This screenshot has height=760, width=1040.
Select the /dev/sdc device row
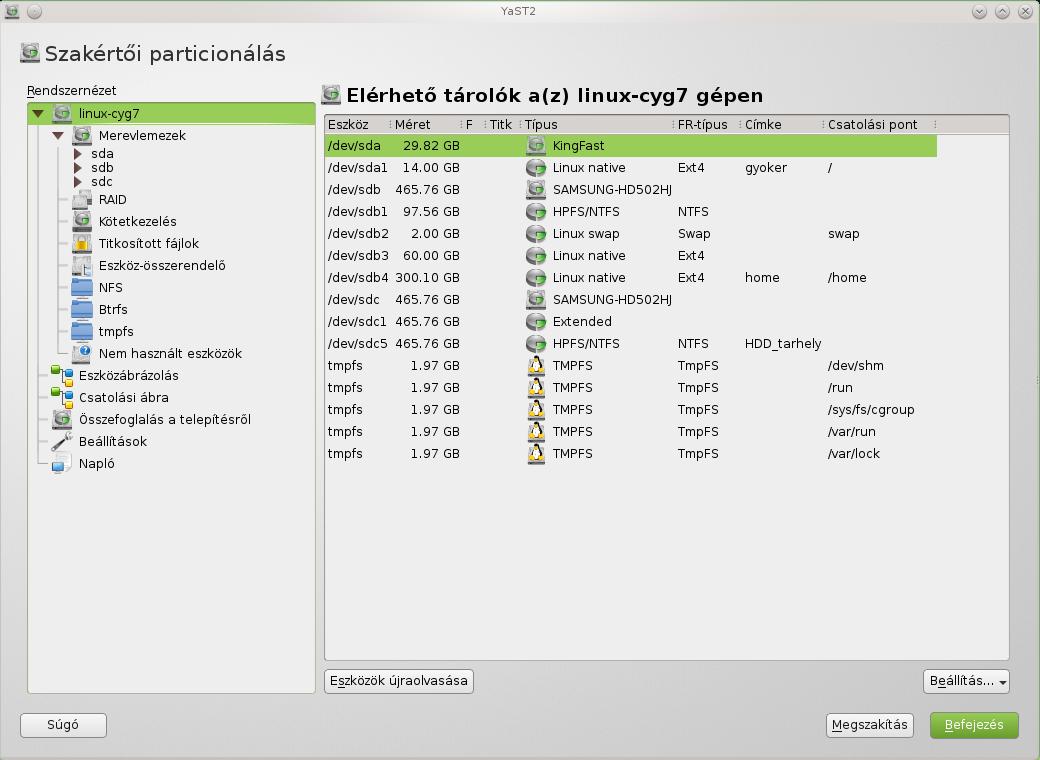tap(631, 300)
